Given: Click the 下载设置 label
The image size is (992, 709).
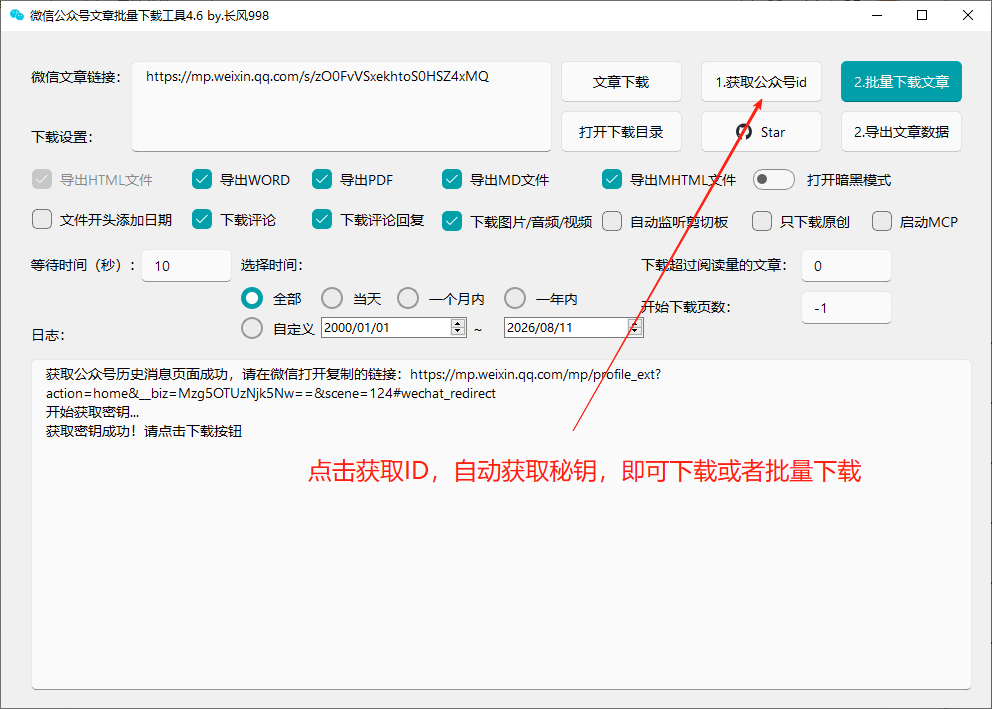Looking at the screenshot, I should click(62, 137).
